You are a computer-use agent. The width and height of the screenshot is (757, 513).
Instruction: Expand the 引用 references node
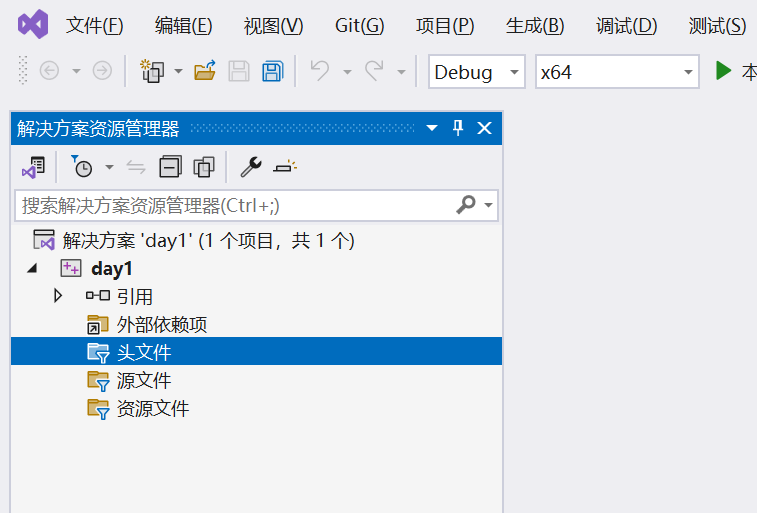coord(58,295)
